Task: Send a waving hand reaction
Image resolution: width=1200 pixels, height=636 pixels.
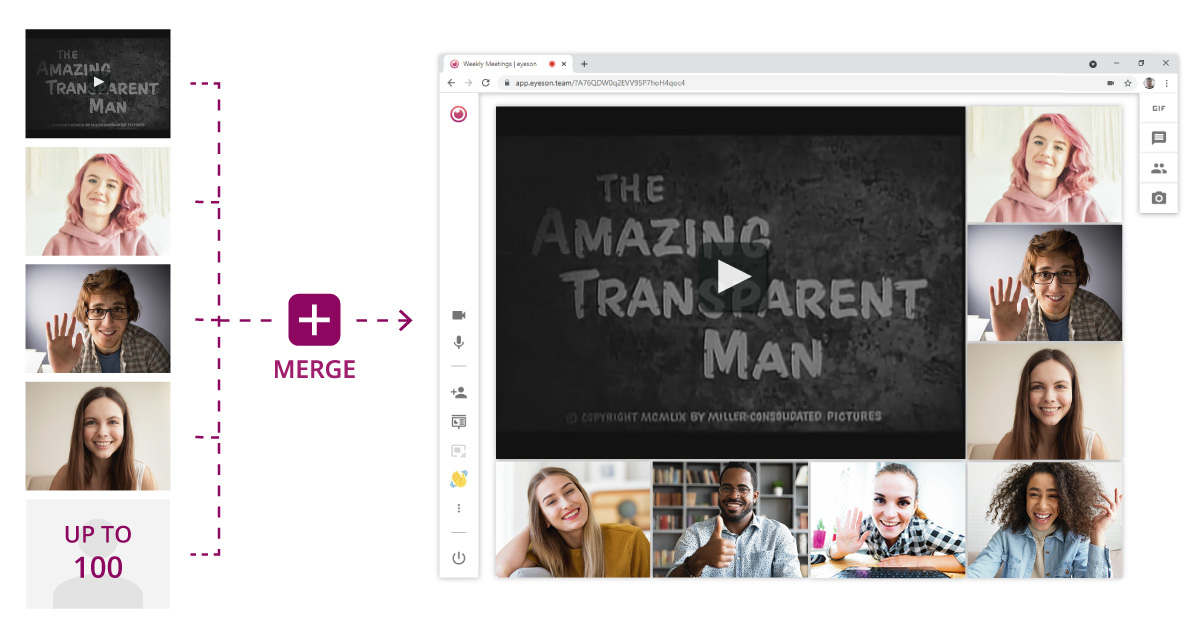Action: click(x=459, y=479)
